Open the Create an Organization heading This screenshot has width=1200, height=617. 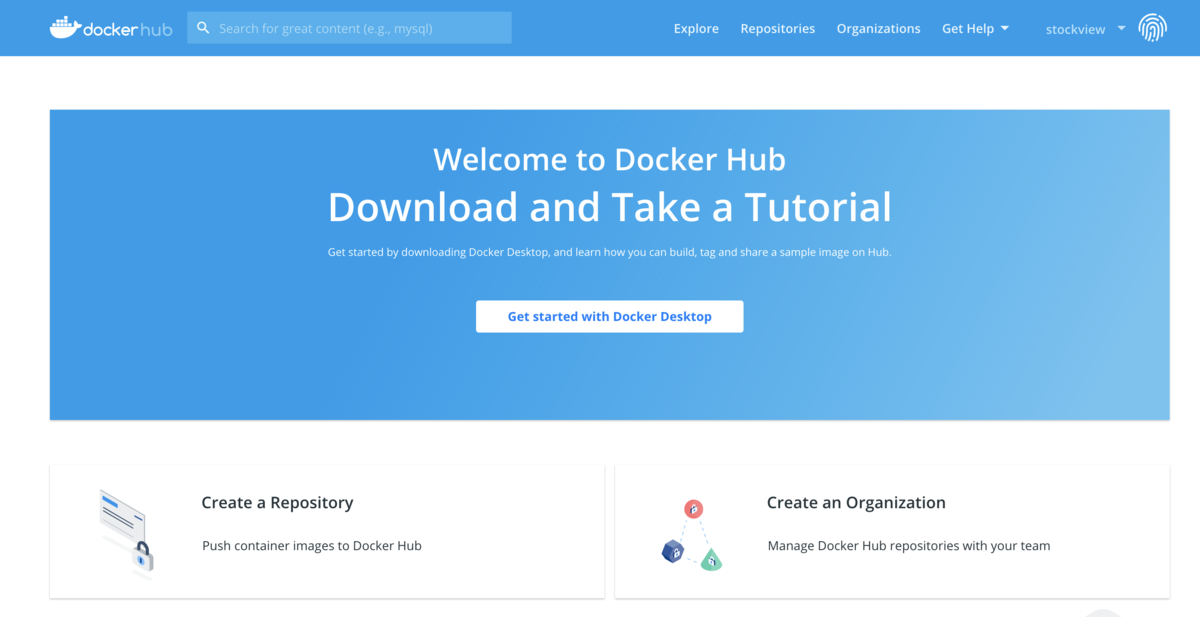click(856, 503)
